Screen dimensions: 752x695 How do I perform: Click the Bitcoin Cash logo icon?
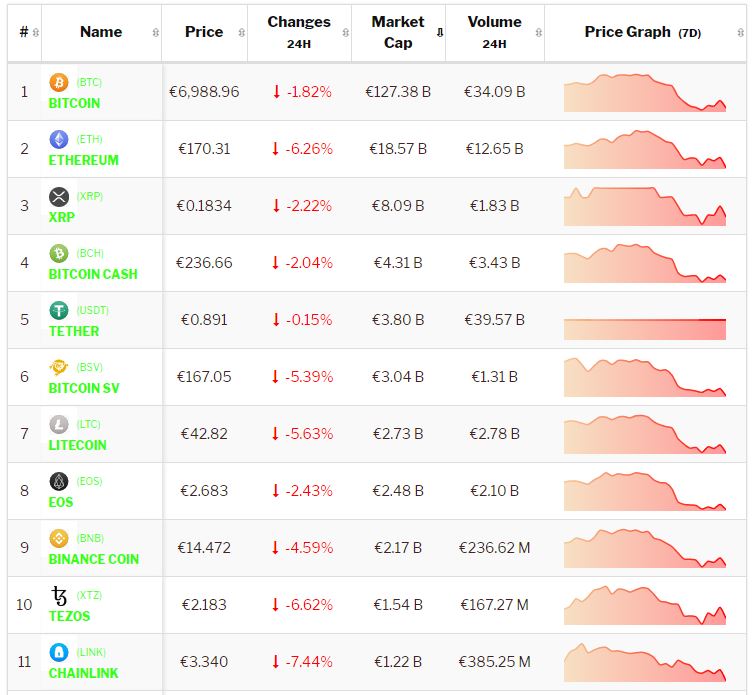point(59,253)
